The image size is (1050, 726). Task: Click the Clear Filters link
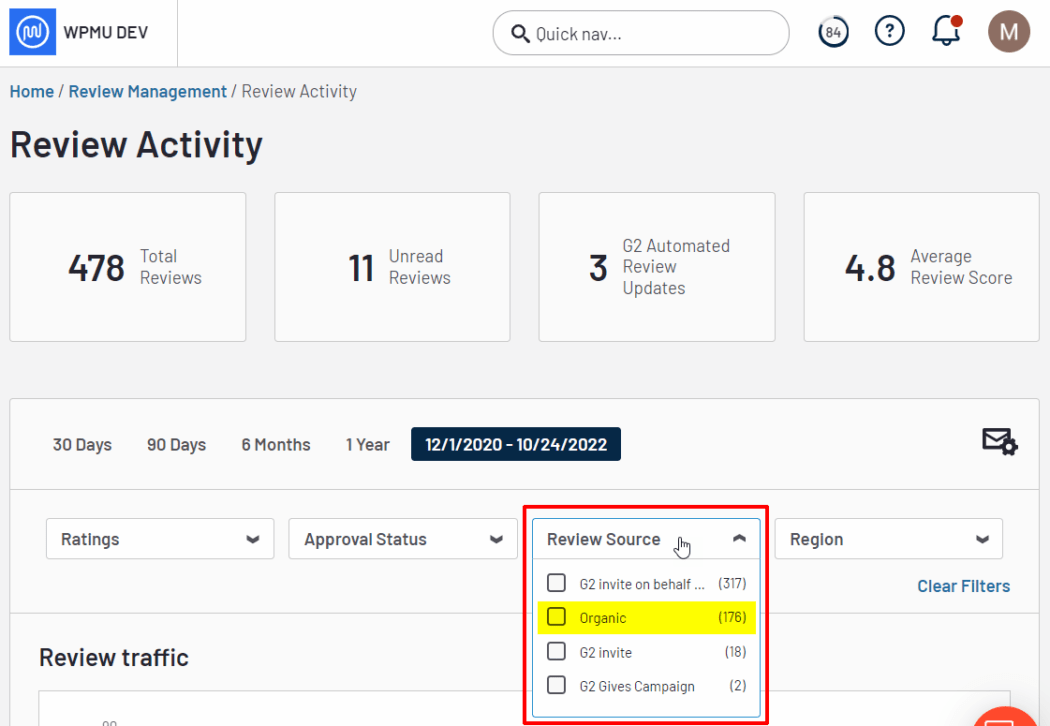click(x=963, y=585)
